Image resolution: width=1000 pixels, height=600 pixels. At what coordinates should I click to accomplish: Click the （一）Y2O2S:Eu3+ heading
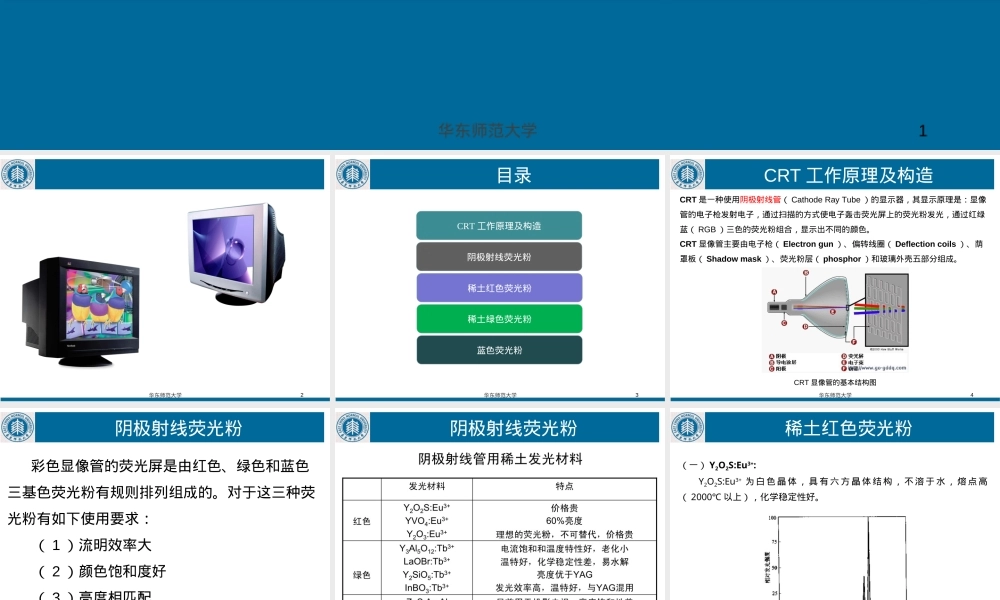click(x=719, y=465)
